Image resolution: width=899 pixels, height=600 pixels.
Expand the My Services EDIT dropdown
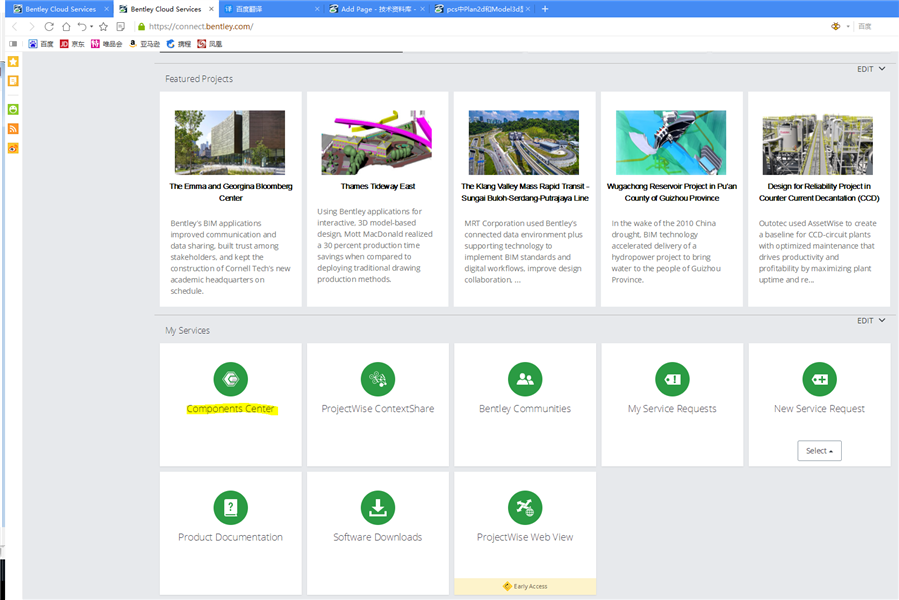click(x=871, y=321)
